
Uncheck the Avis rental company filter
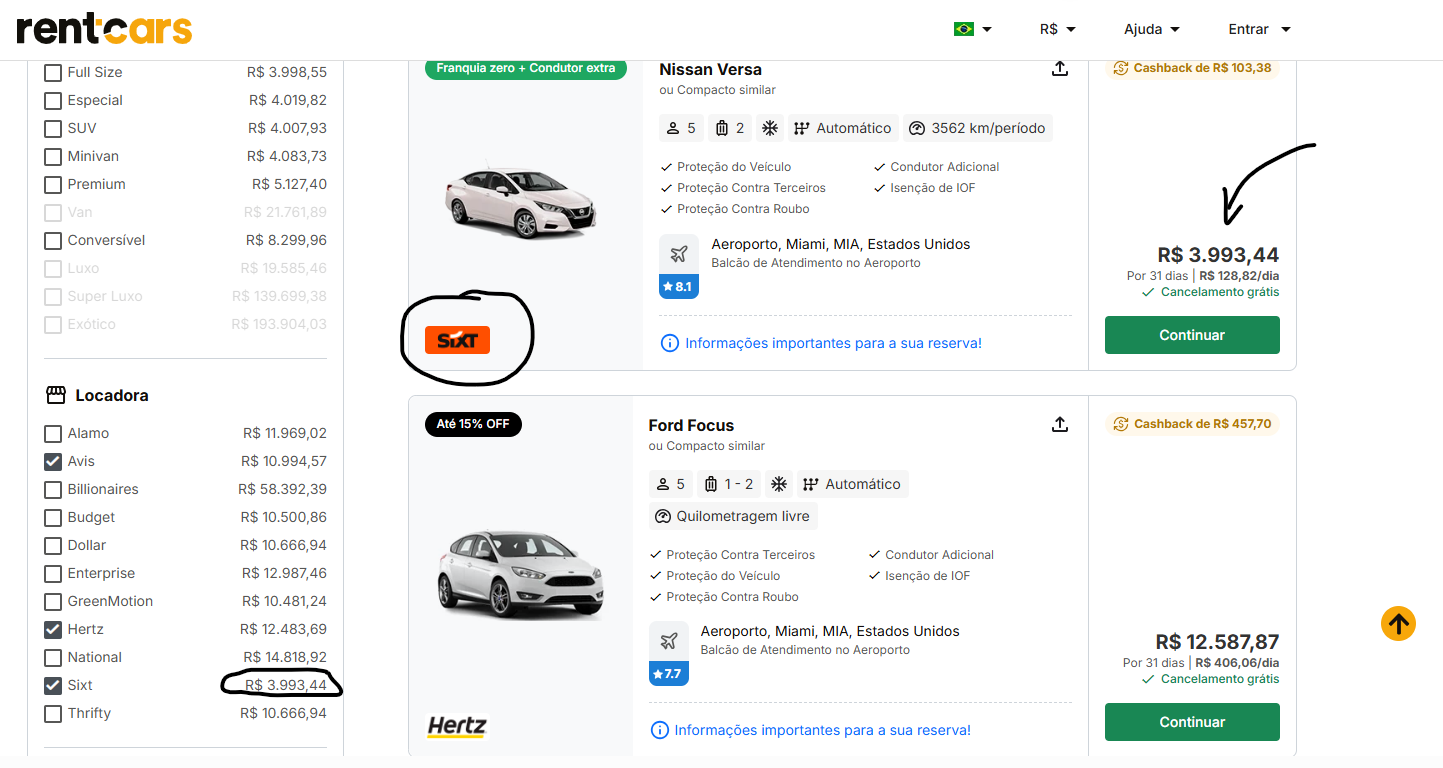(53, 462)
